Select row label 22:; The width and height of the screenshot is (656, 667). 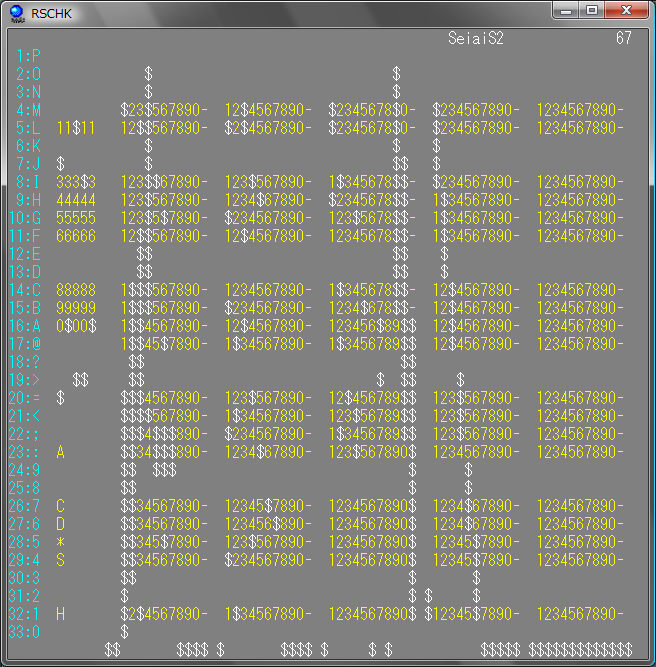[x=25, y=434]
